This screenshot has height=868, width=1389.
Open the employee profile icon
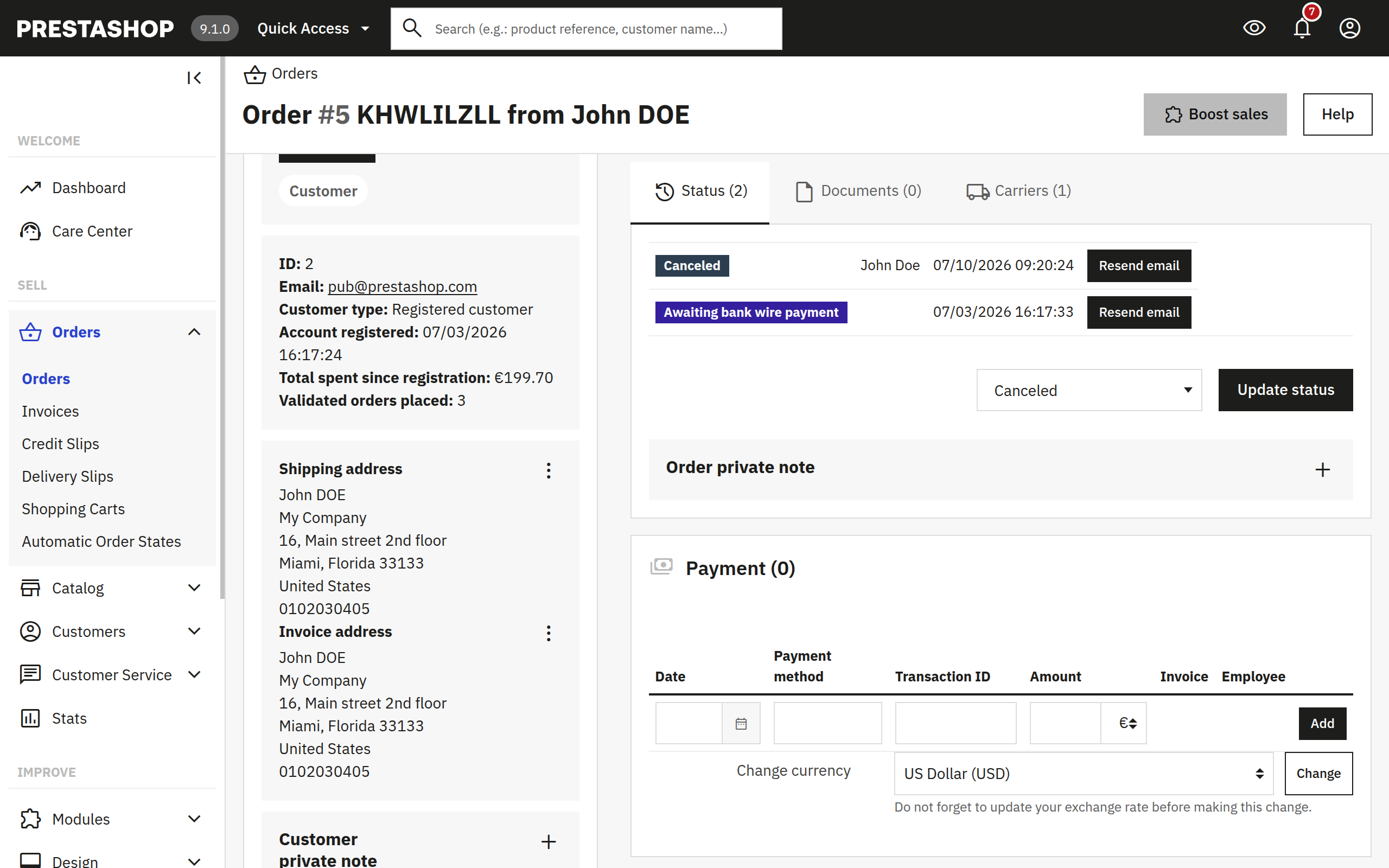pos(1349,28)
